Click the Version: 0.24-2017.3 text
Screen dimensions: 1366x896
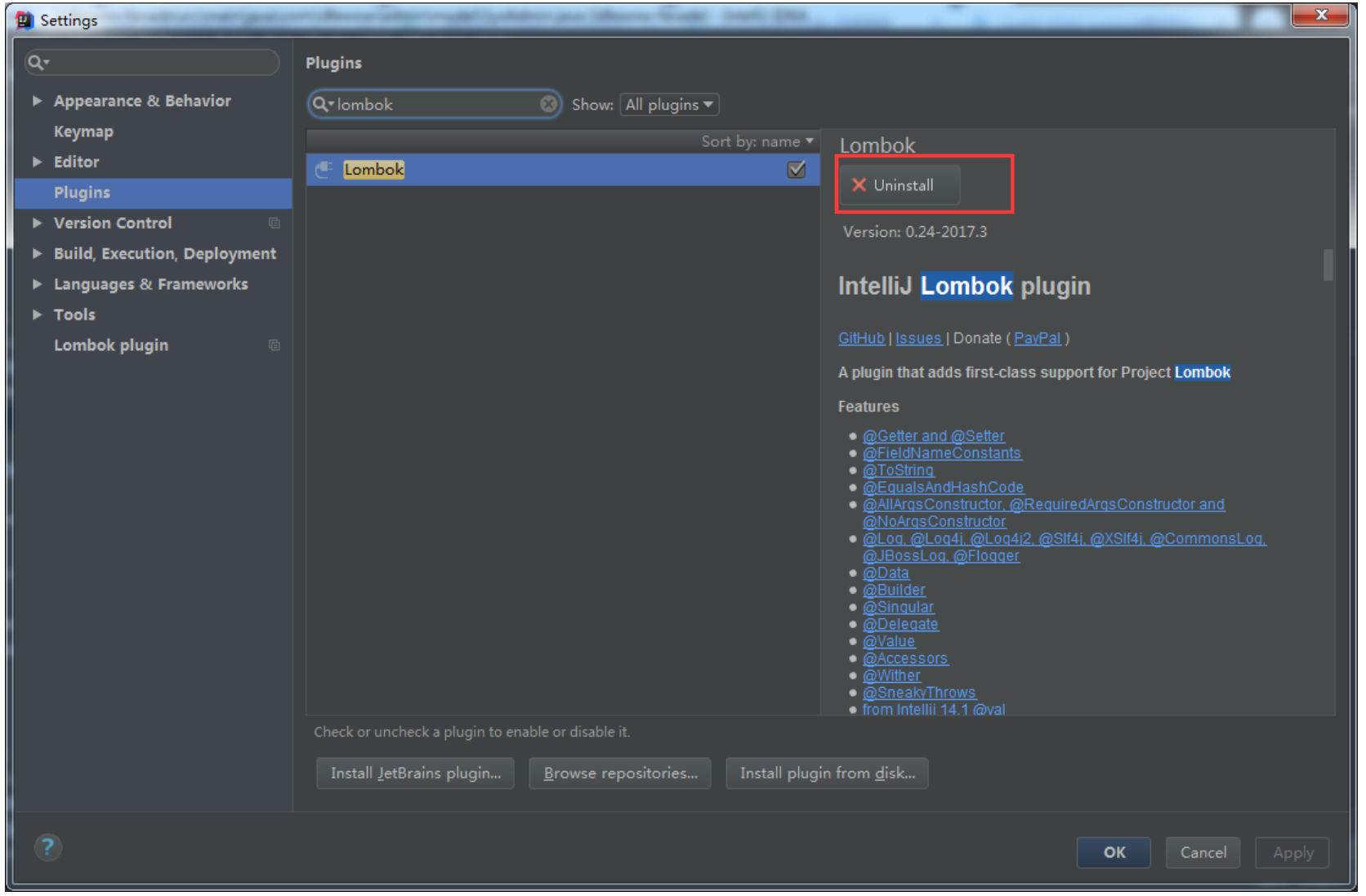tap(915, 232)
